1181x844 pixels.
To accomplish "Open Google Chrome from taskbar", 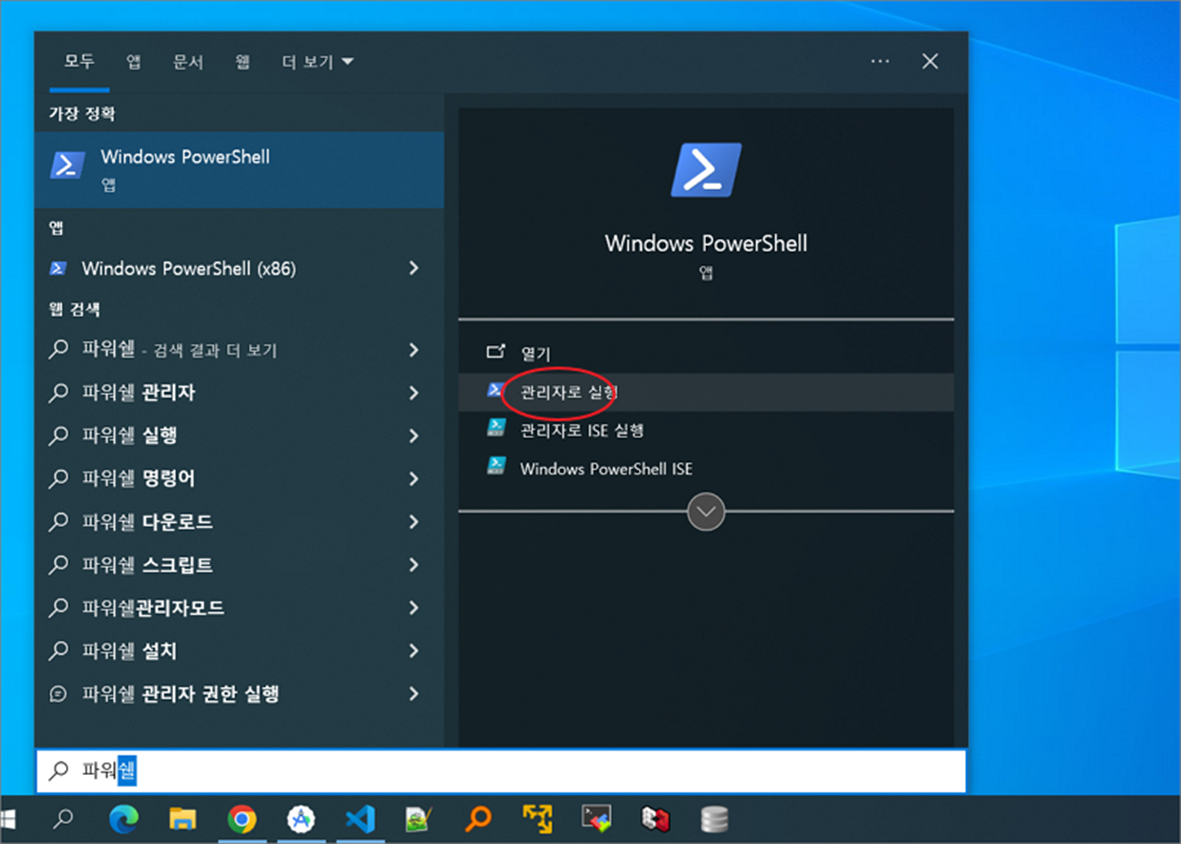I will (x=242, y=819).
